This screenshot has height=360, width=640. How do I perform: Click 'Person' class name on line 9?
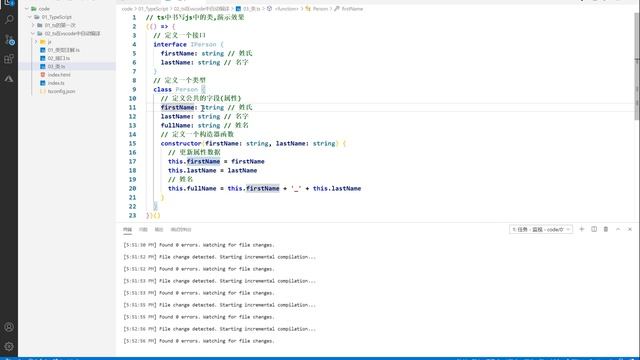pyautogui.click(x=187, y=89)
